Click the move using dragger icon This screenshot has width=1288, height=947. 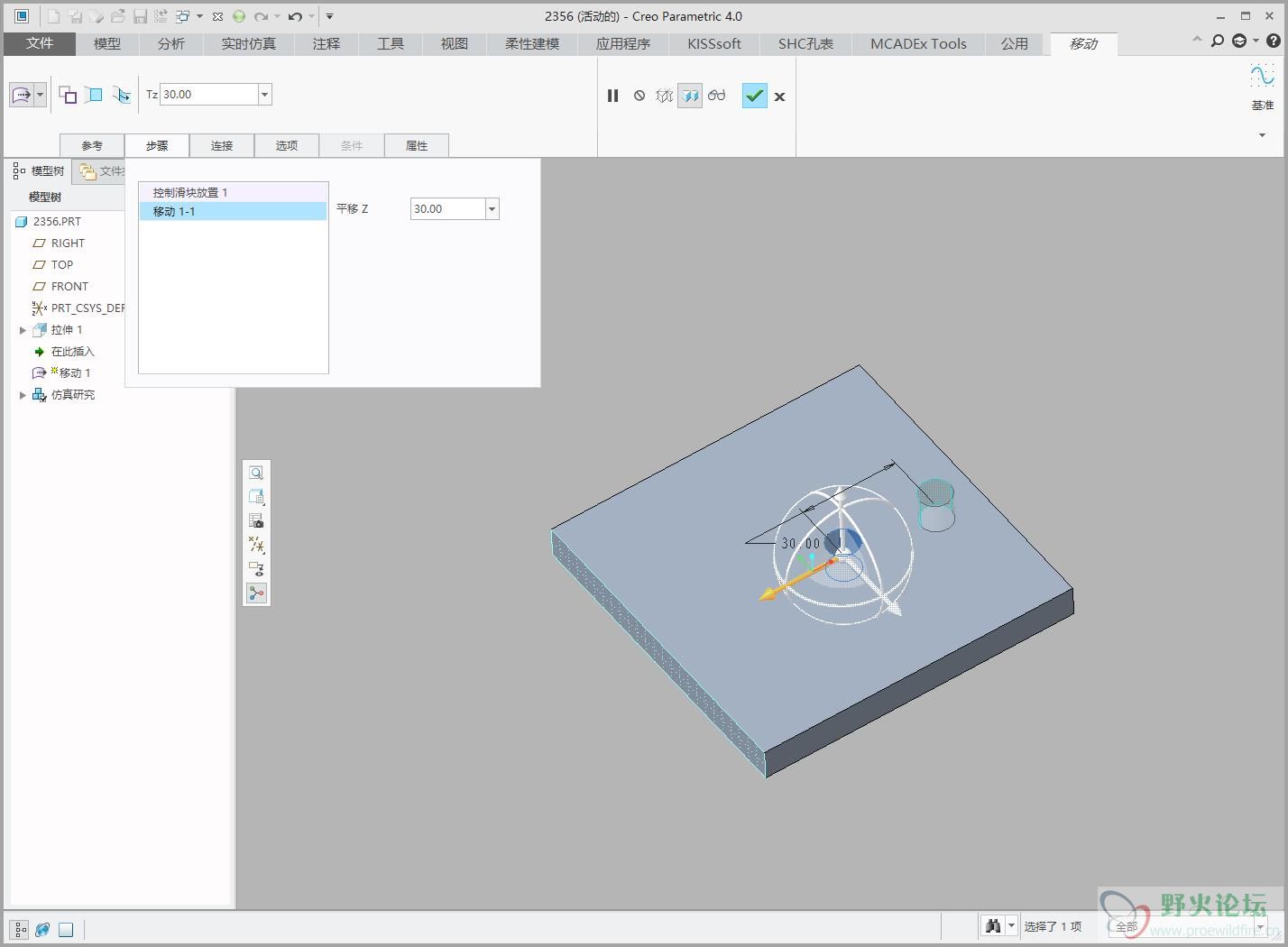tap(22, 95)
